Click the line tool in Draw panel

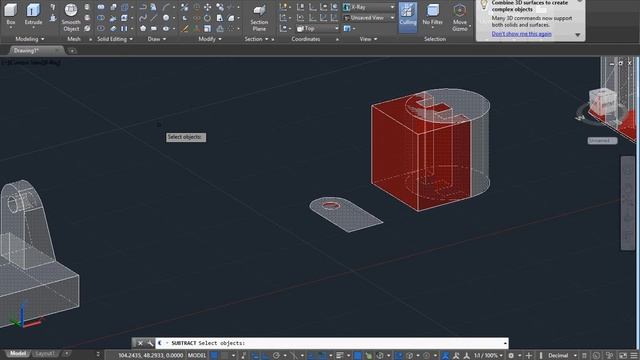(153, 18)
